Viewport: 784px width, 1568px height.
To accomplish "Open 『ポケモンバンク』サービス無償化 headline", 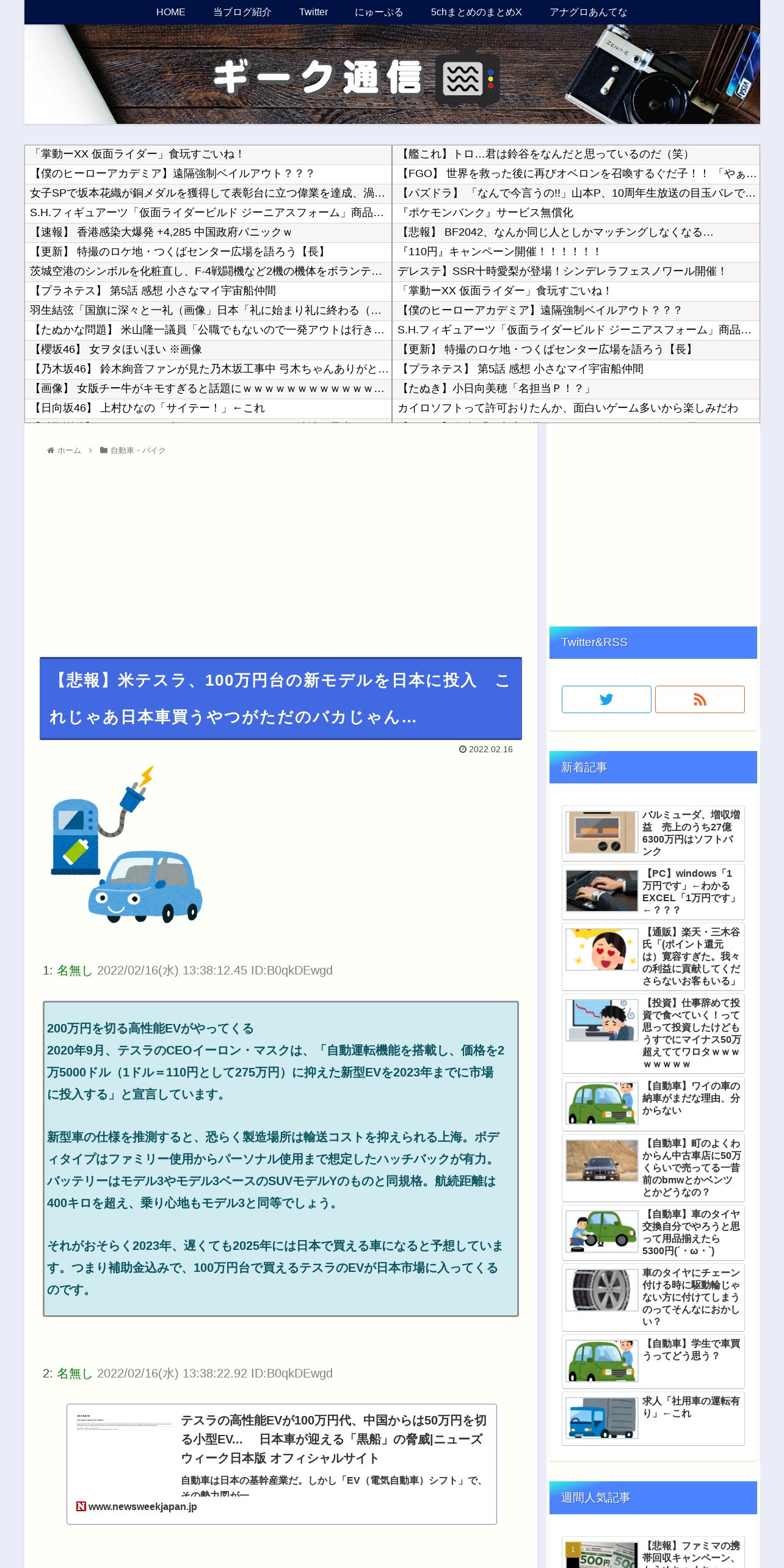I will (x=576, y=213).
